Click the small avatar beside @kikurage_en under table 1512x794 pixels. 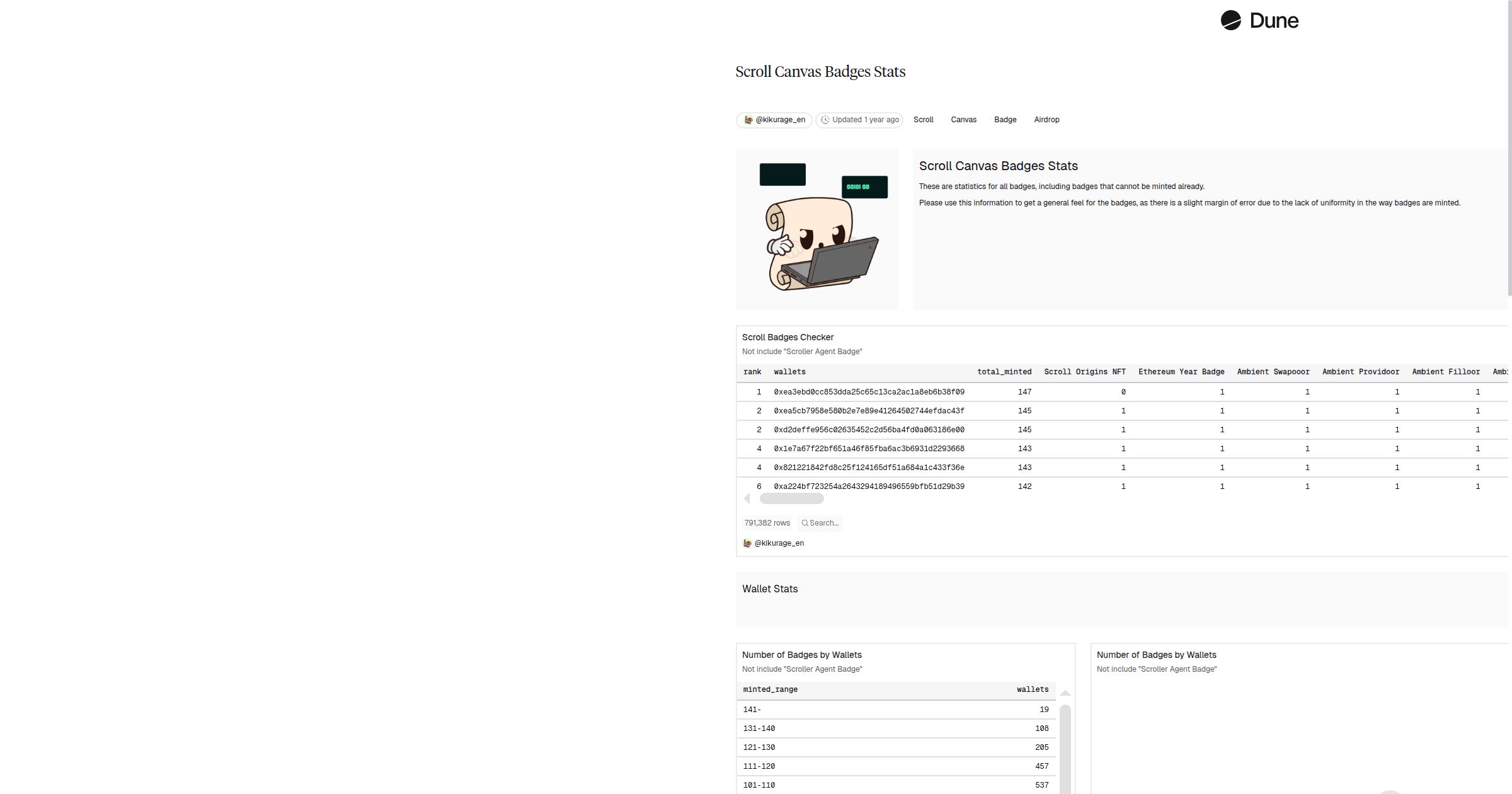click(x=747, y=543)
